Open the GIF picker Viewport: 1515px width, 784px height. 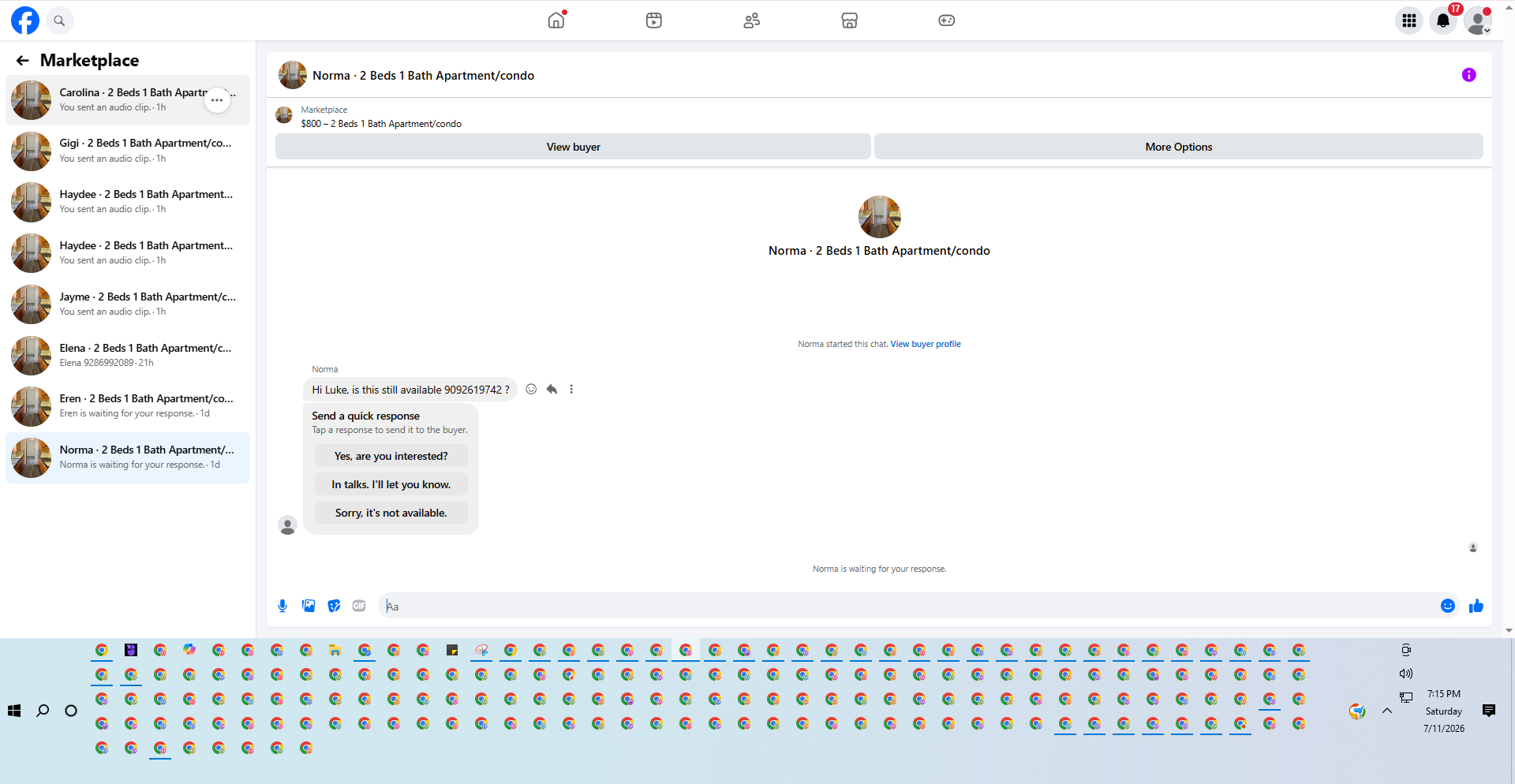coord(359,606)
